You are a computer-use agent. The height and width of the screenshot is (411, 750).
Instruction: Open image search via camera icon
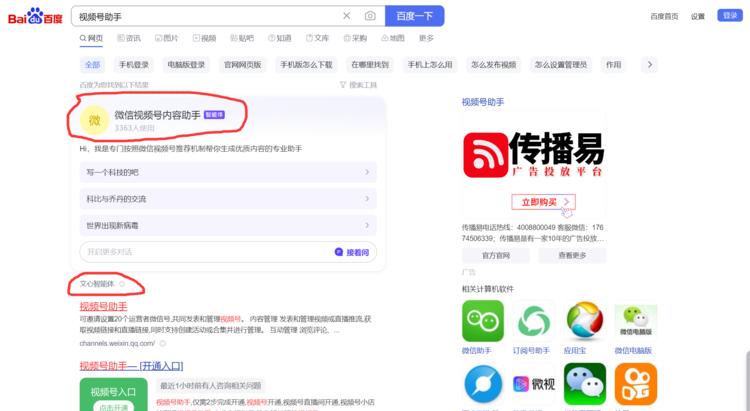click(370, 16)
